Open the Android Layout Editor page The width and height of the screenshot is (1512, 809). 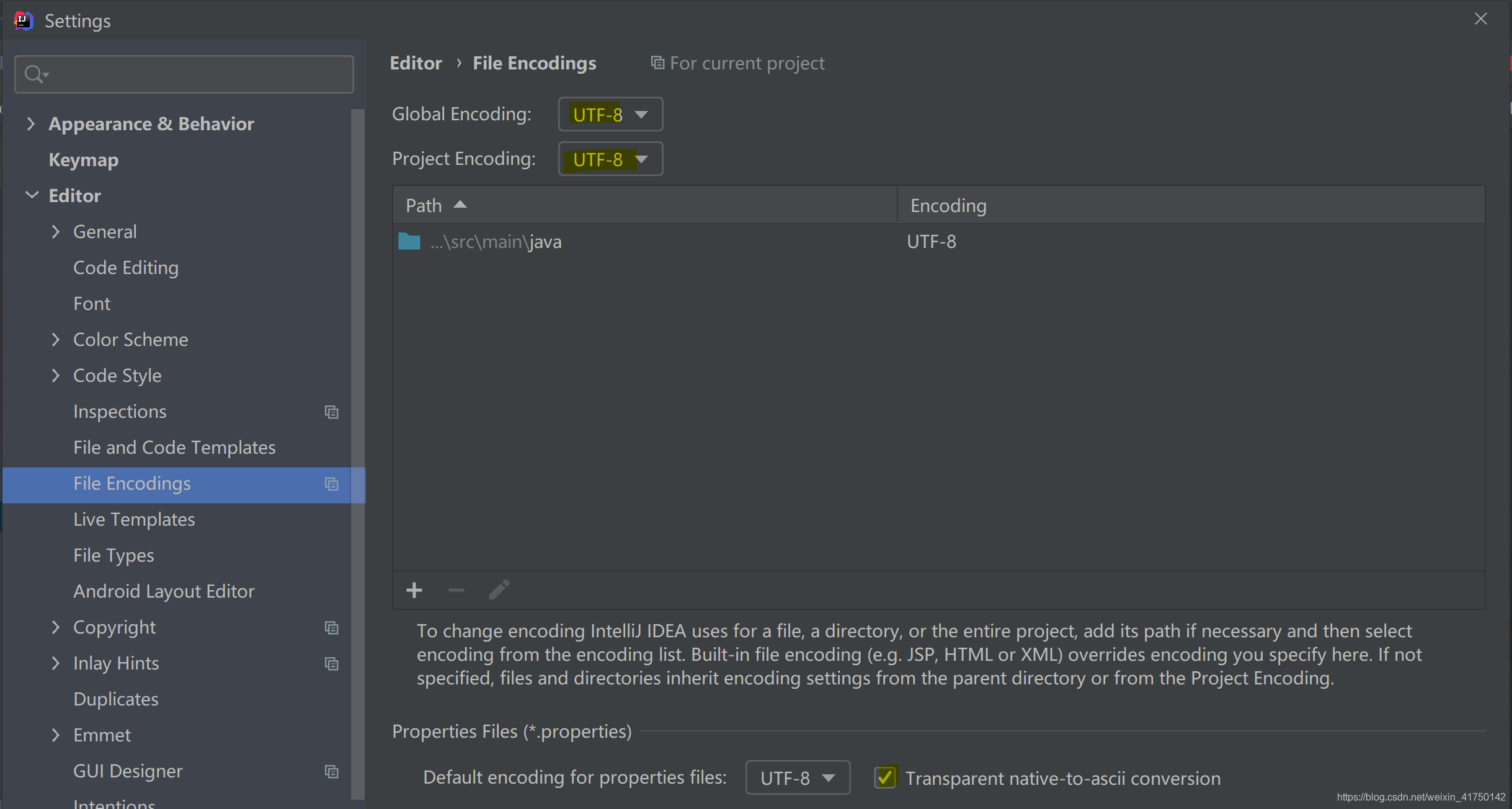click(164, 591)
